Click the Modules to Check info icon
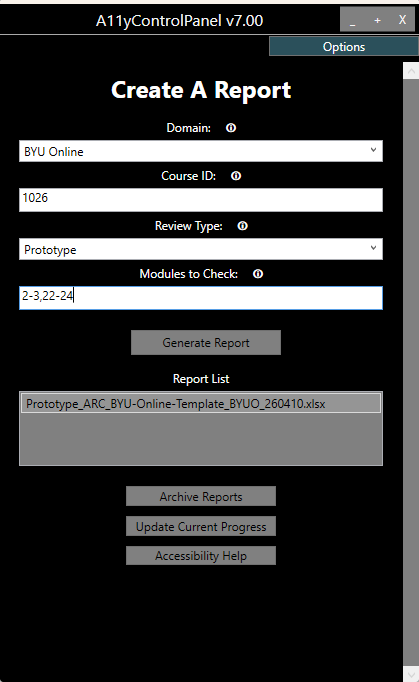 [258, 274]
